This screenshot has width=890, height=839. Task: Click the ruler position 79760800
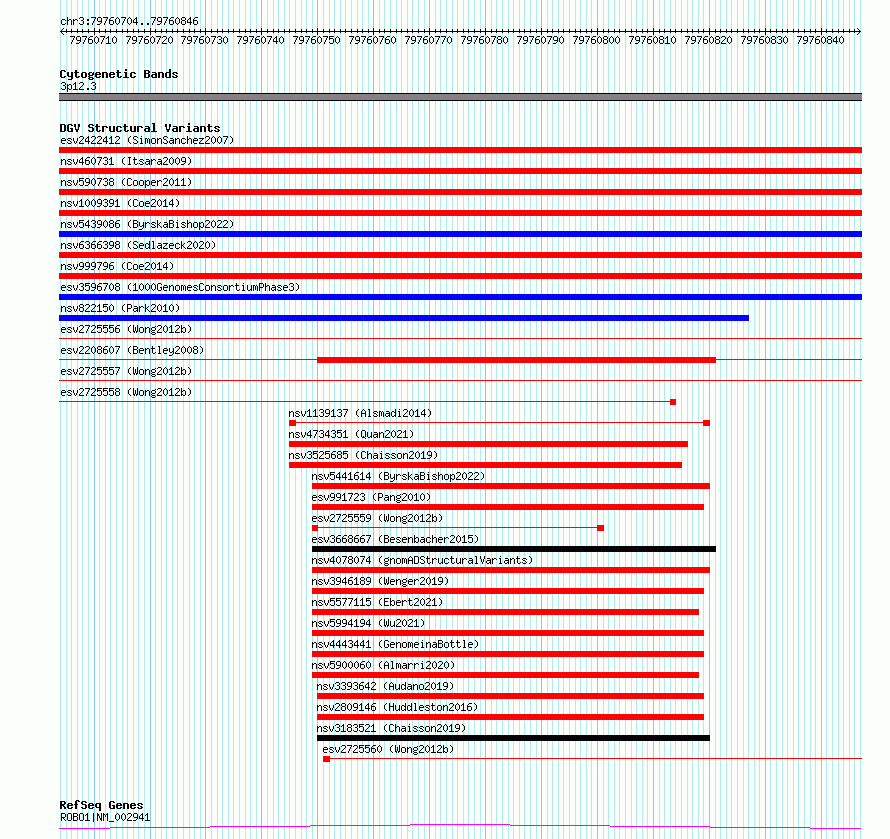596,40
